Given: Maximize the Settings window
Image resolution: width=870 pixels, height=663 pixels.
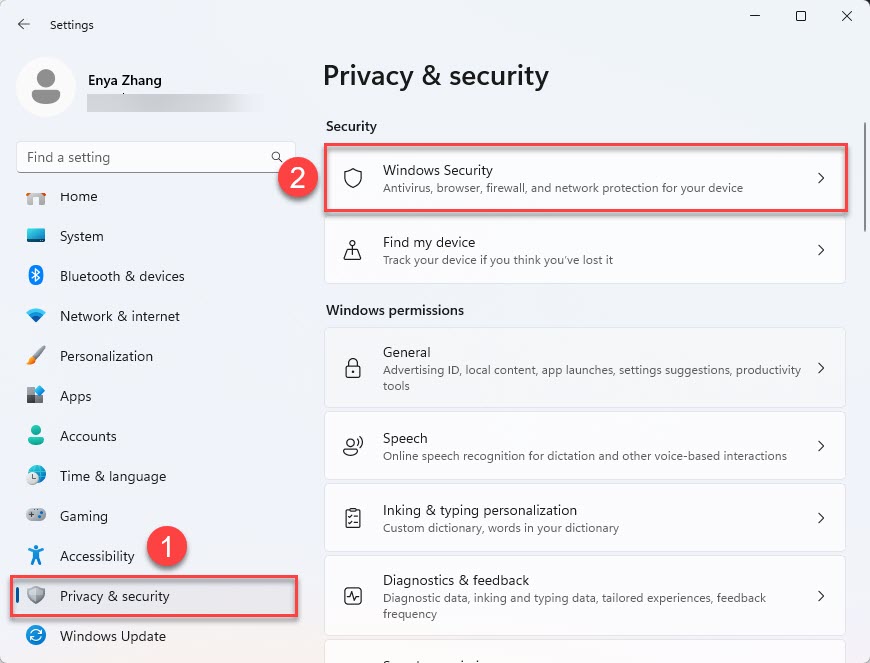Looking at the screenshot, I should click(x=801, y=16).
